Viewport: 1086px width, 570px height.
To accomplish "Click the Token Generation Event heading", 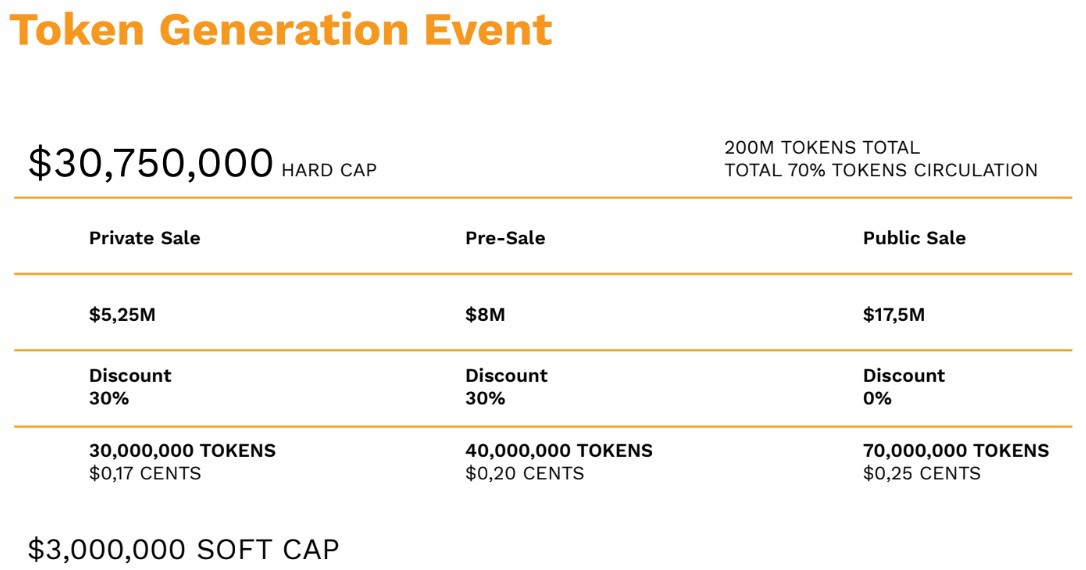I will point(281,29).
